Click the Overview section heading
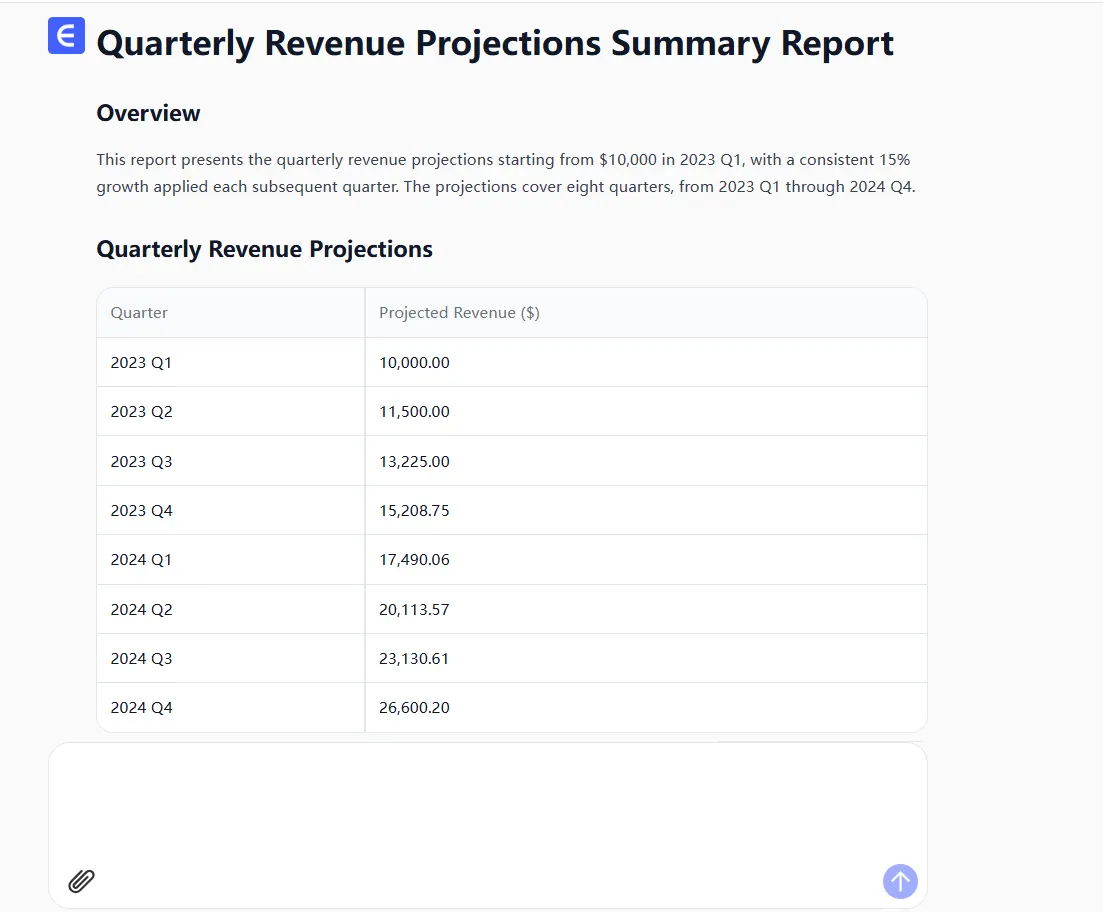The height and width of the screenshot is (912, 1103). pyautogui.click(x=148, y=114)
